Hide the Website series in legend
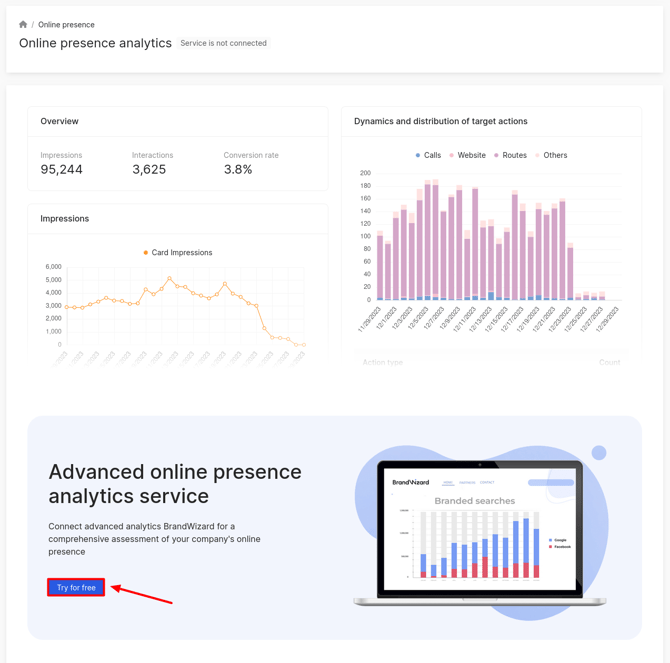670x663 pixels. [467, 155]
